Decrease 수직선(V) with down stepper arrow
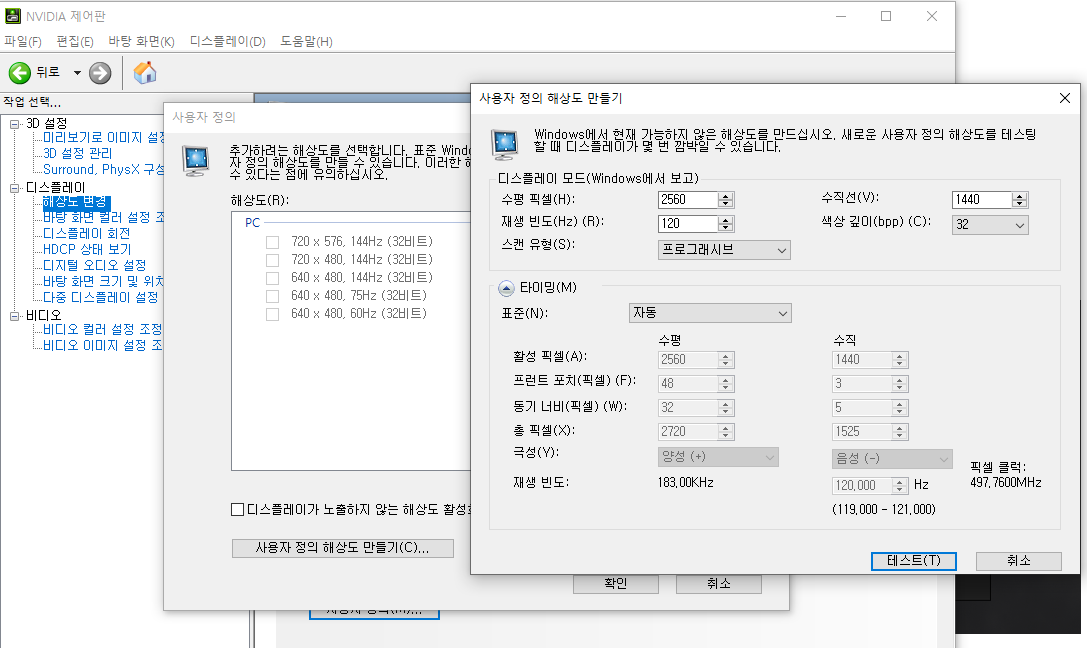The height and width of the screenshot is (648, 1087). click(1019, 204)
